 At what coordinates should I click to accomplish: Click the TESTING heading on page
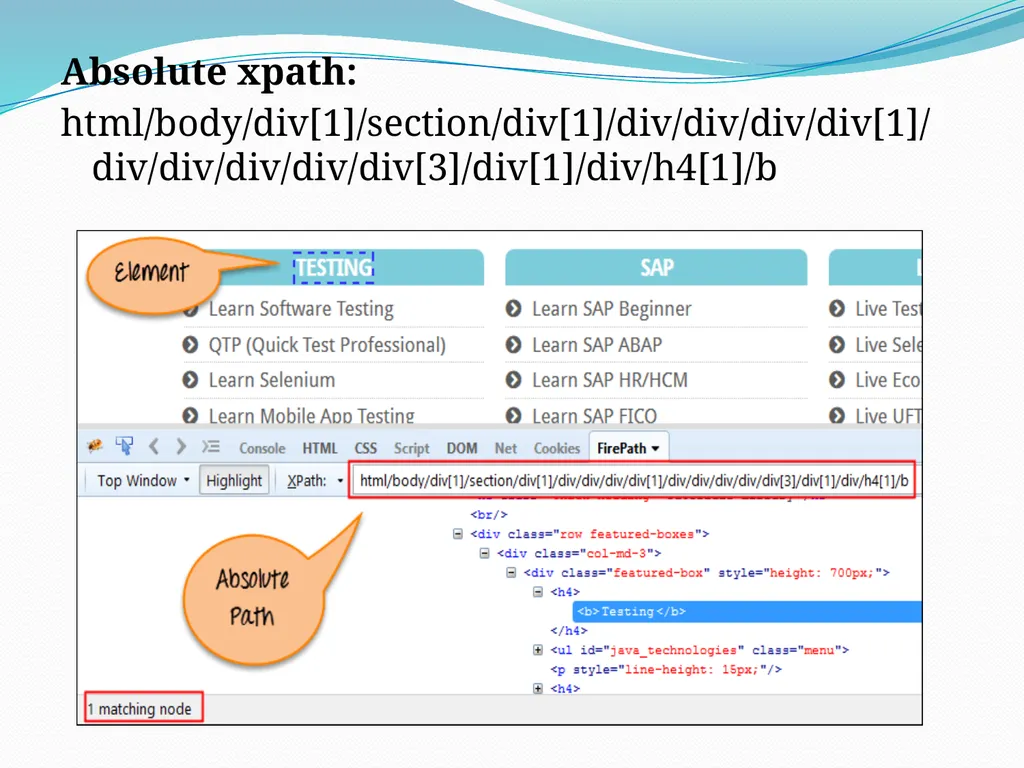(334, 268)
